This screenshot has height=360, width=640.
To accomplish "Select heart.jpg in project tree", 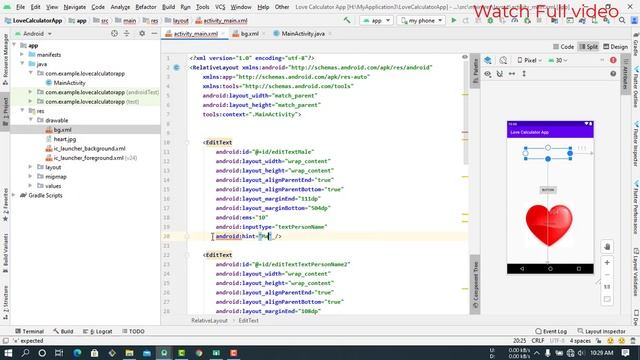I will [x=64, y=139].
